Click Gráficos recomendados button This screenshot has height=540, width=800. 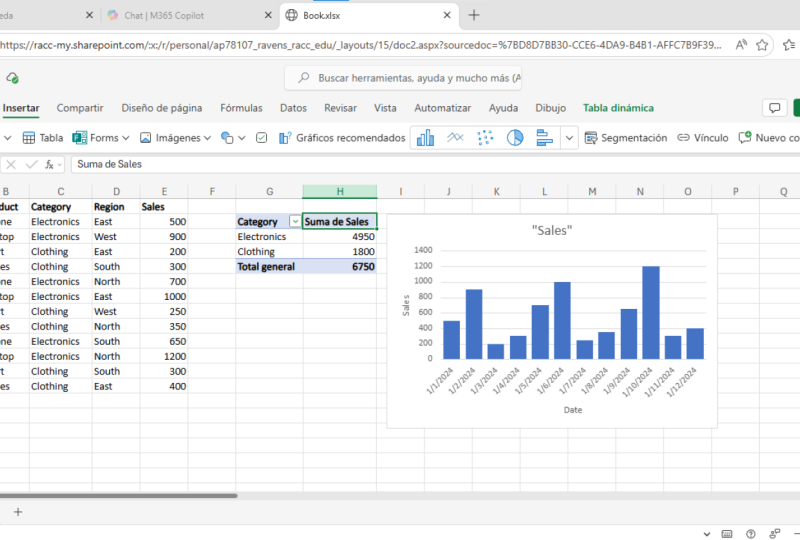pyautogui.click(x=342, y=138)
